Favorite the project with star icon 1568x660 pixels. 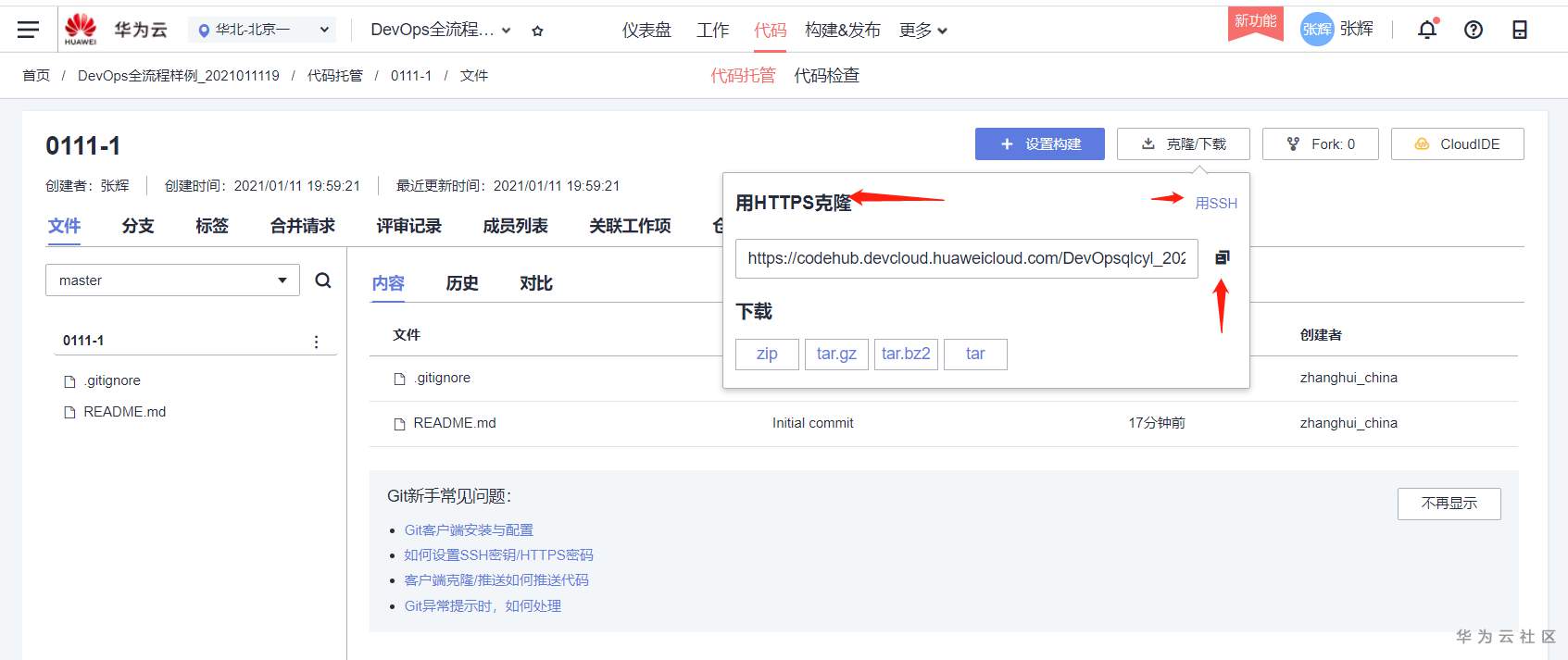tap(537, 31)
